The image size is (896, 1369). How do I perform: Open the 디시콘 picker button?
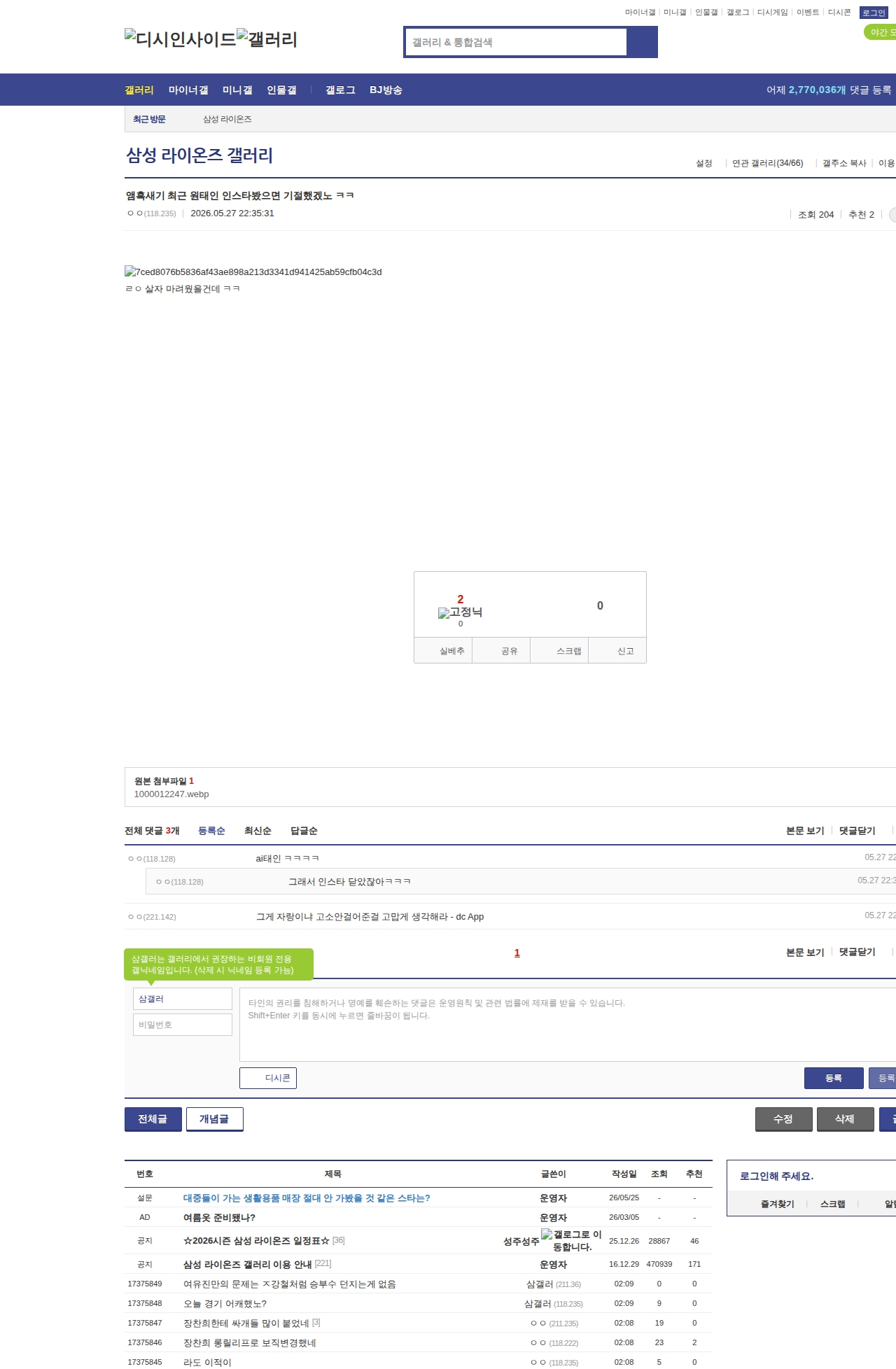(x=268, y=1078)
